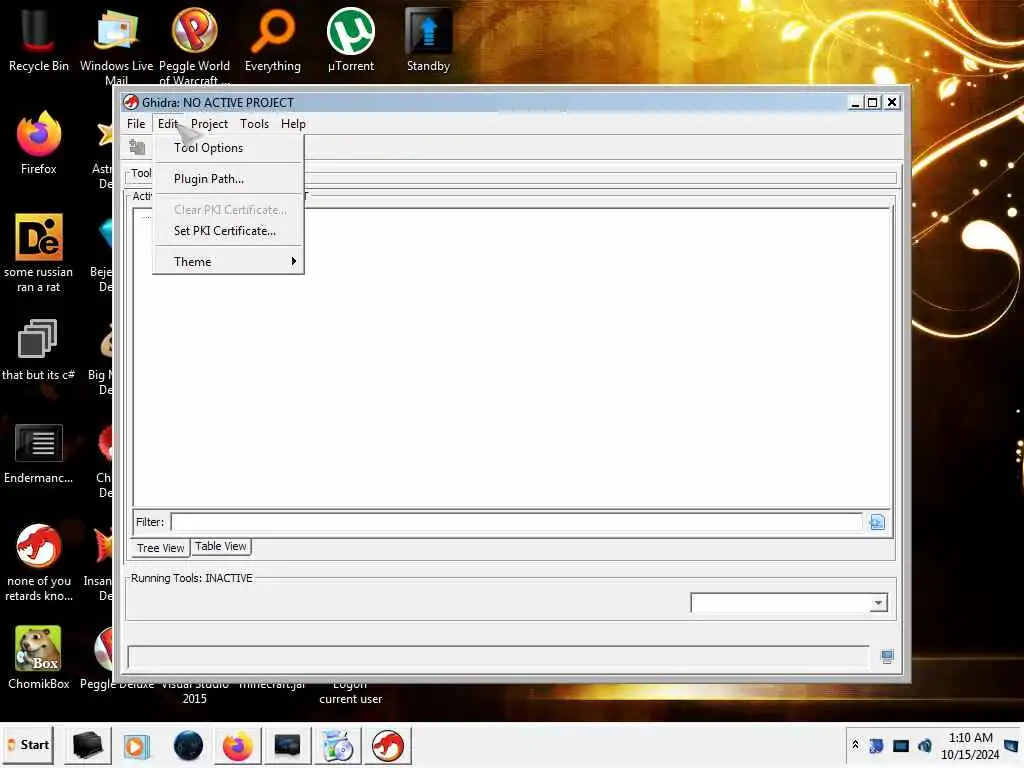Click the network tray icon

point(901,745)
